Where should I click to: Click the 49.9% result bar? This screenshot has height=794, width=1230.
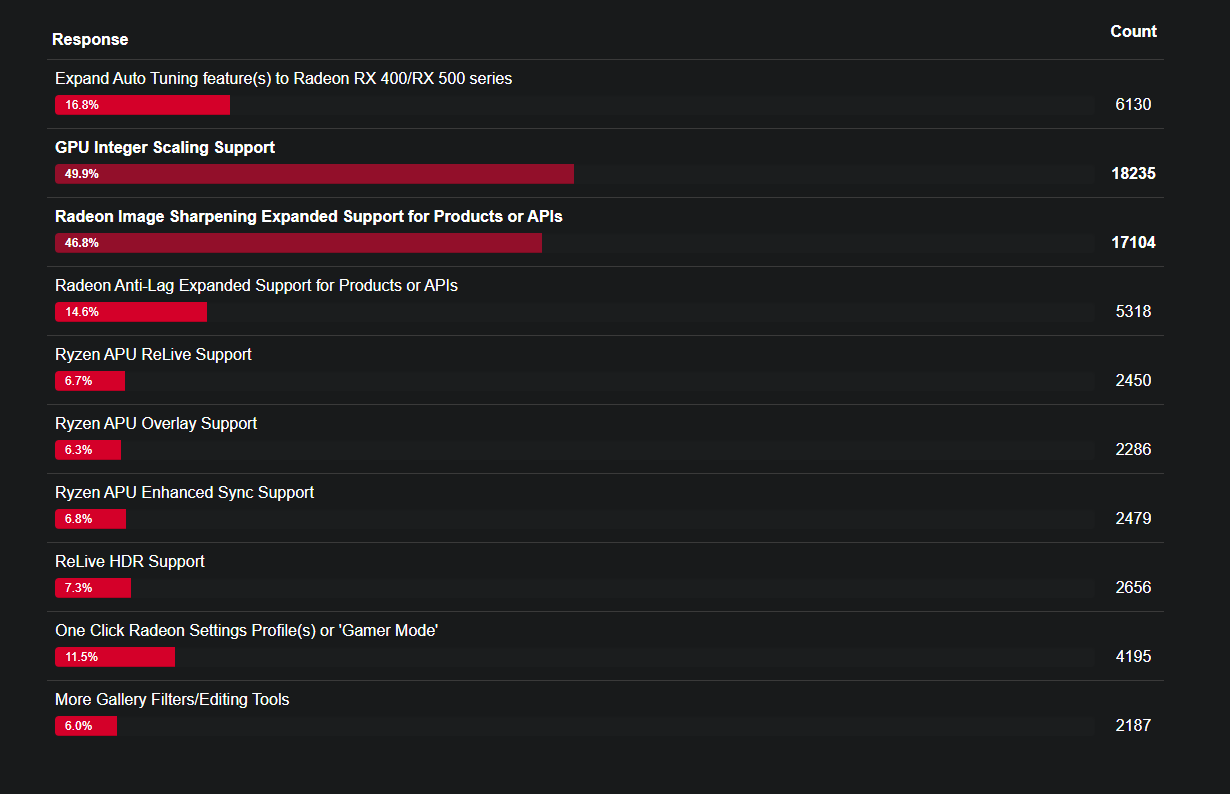pos(314,174)
